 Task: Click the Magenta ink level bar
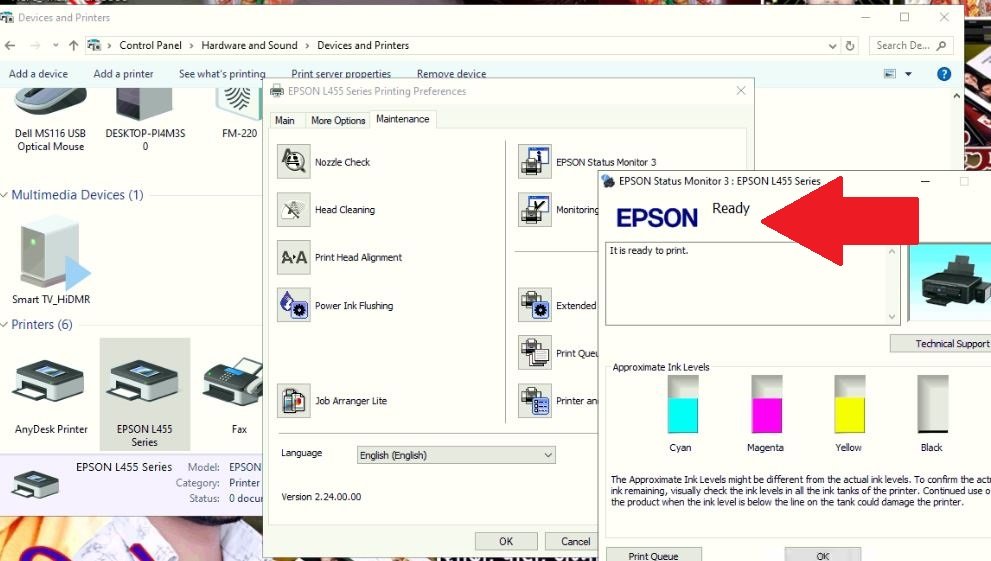coord(767,404)
